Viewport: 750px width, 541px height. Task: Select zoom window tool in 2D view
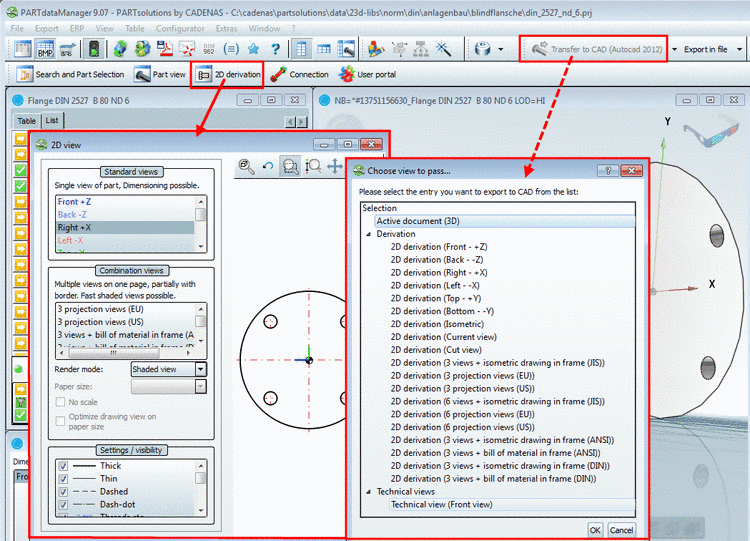(x=290, y=166)
